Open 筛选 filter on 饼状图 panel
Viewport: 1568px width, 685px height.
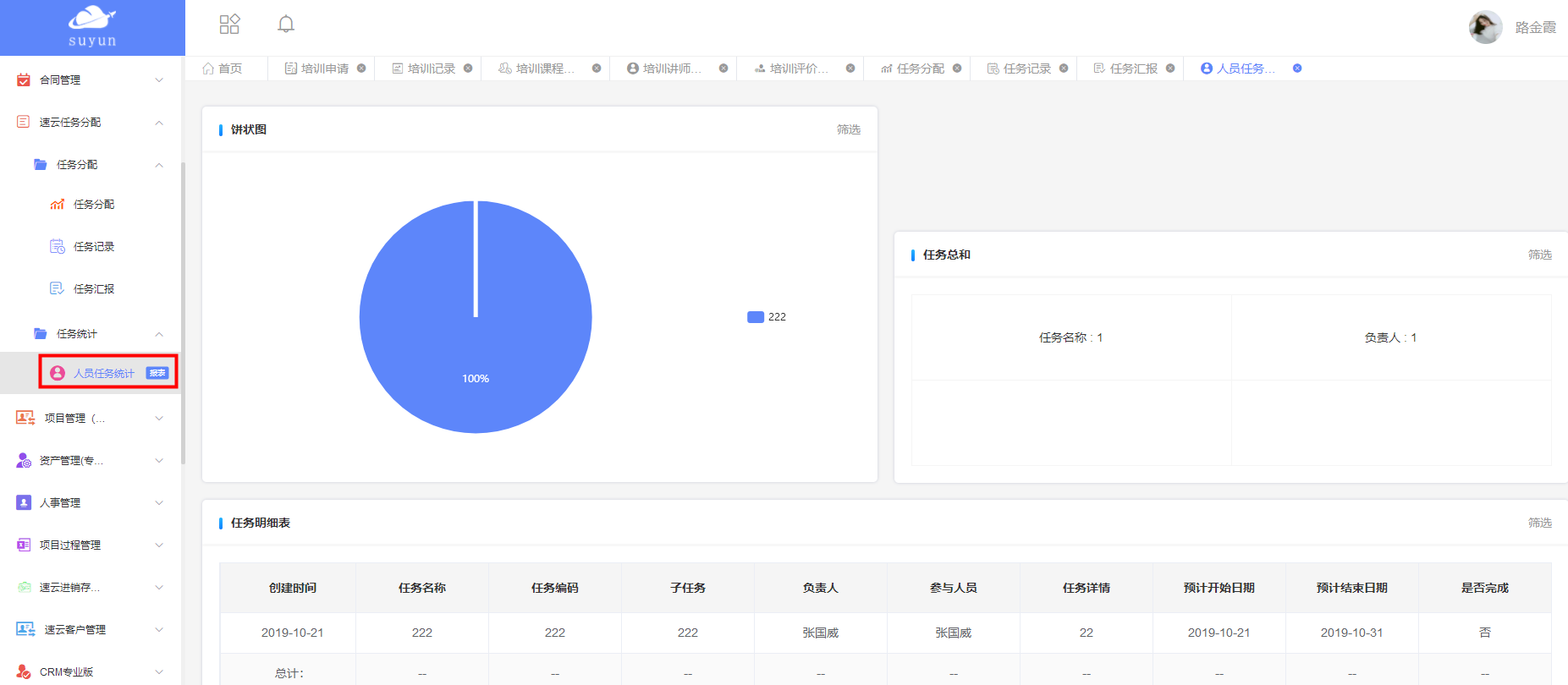849,129
